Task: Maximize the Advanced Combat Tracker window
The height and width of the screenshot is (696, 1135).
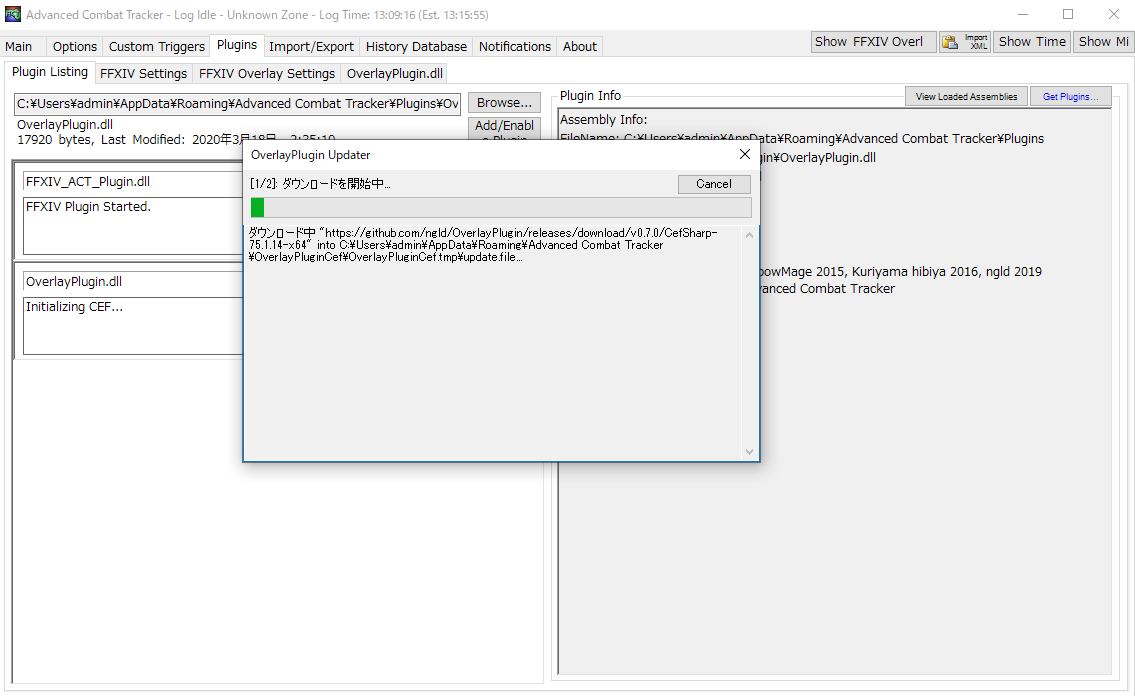Action: pyautogui.click(x=1068, y=14)
